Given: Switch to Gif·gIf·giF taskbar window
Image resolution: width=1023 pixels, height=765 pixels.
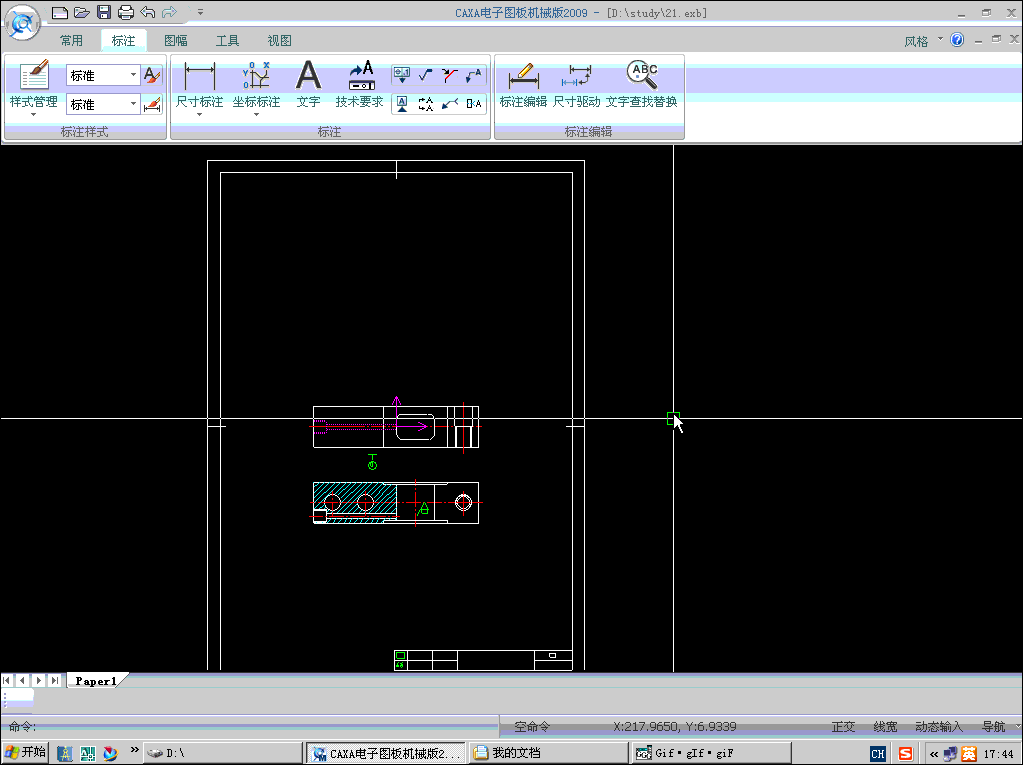Looking at the screenshot, I should [x=711, y=753].
